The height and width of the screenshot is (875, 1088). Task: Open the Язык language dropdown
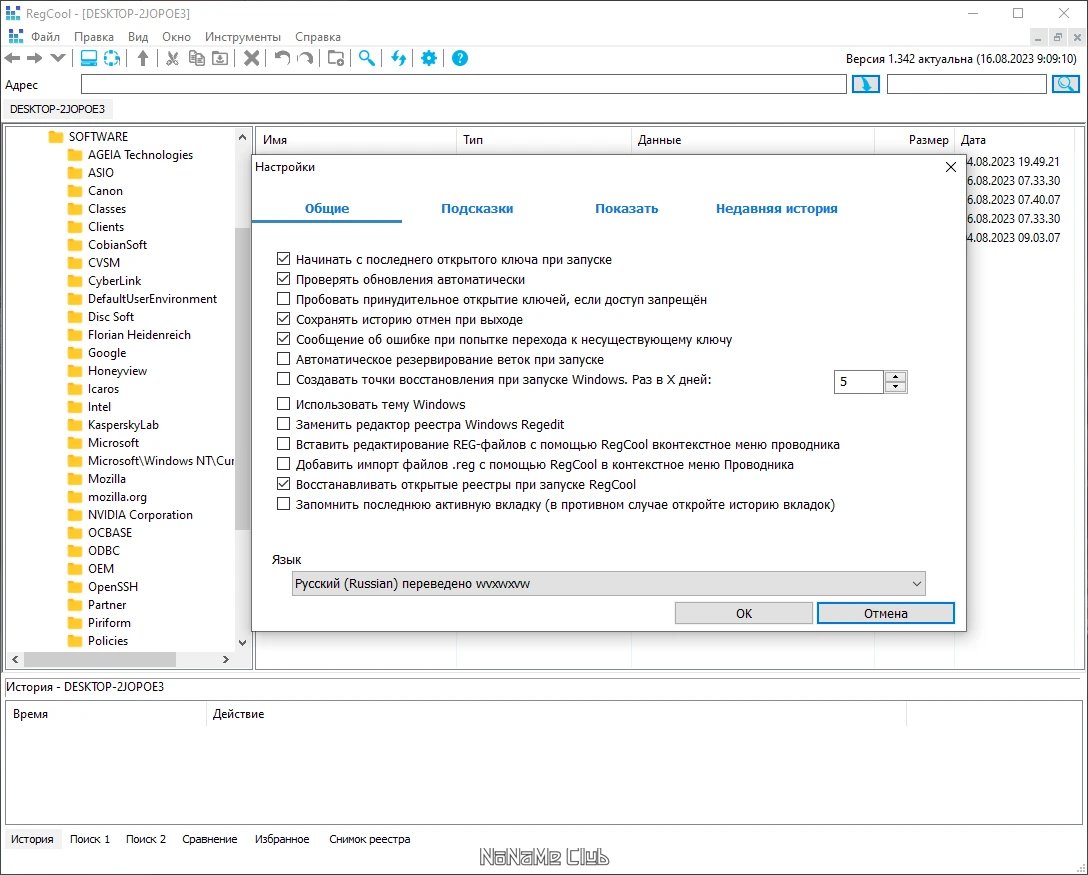point(609,584)
